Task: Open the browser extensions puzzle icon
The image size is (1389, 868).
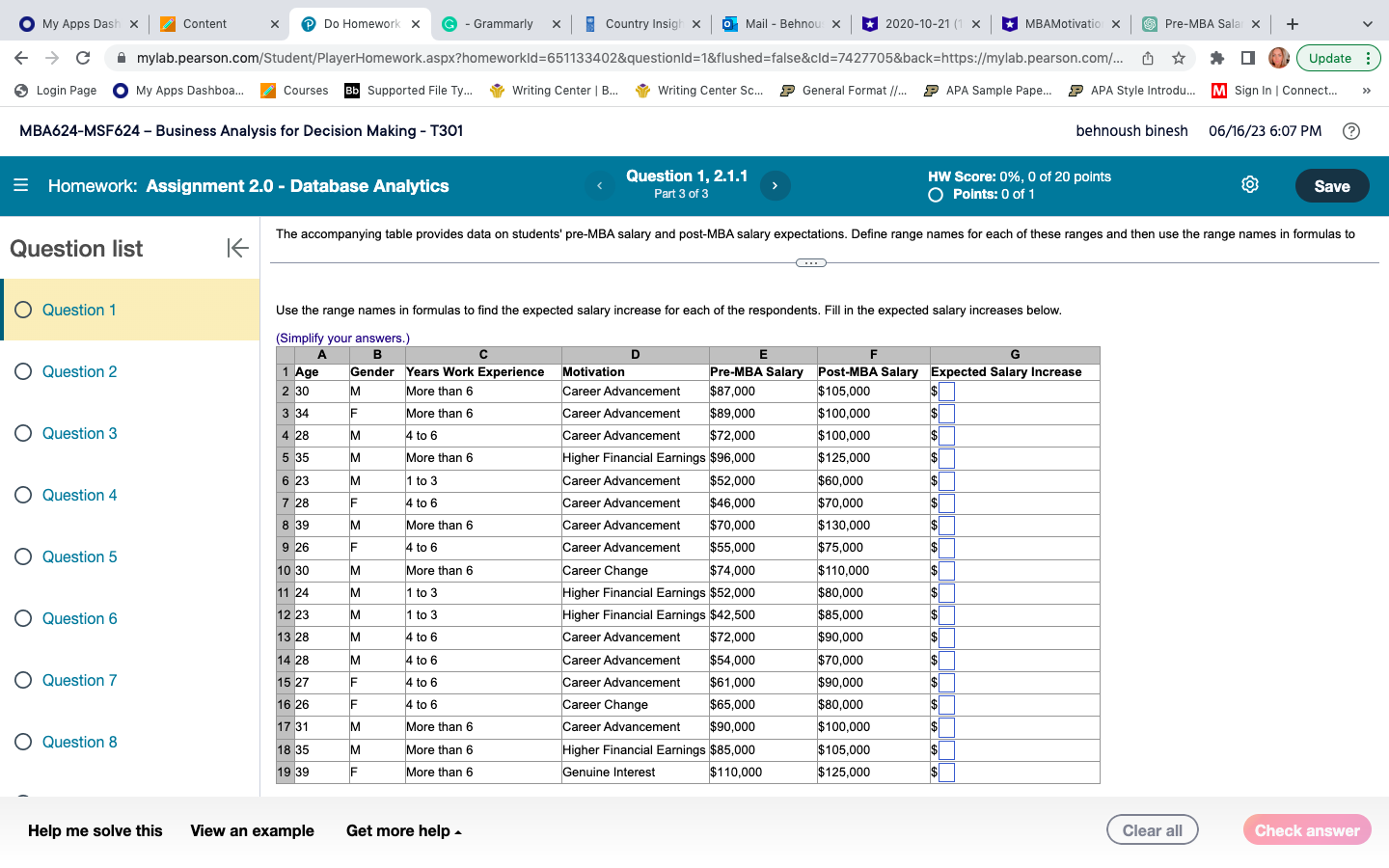Action: coord(1216,58)
